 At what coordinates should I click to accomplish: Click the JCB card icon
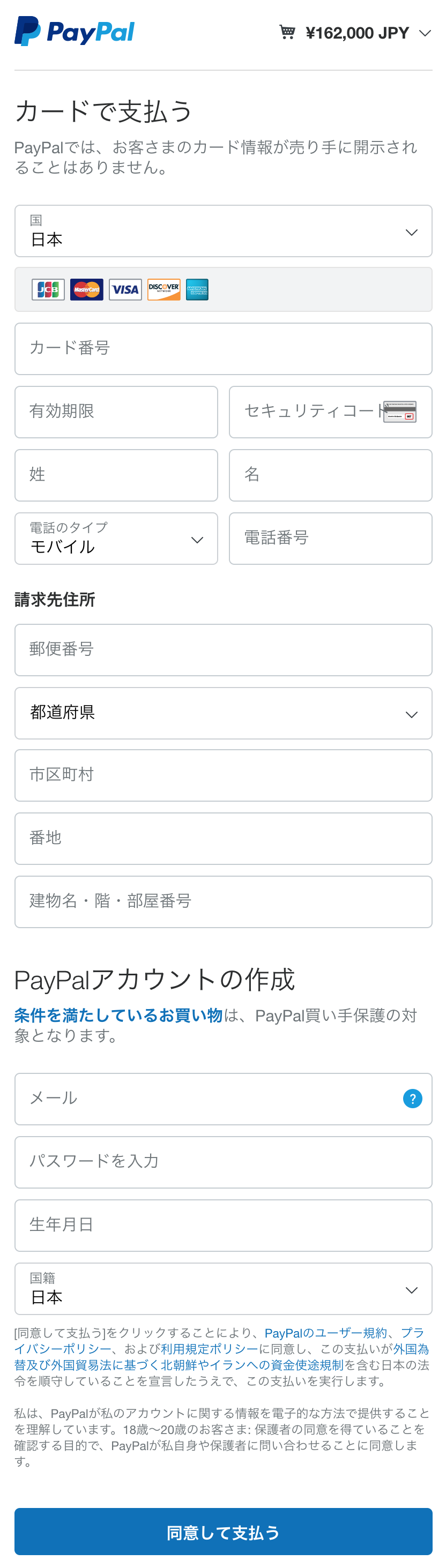(x=48, y=290)
